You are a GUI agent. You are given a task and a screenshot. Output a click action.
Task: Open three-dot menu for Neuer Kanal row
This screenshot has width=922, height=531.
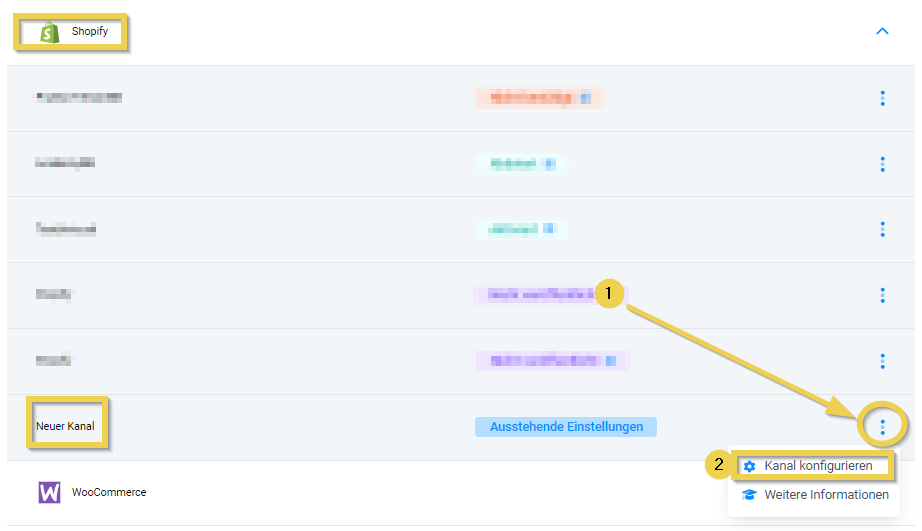pyautogui.click(x=882, y=427)
